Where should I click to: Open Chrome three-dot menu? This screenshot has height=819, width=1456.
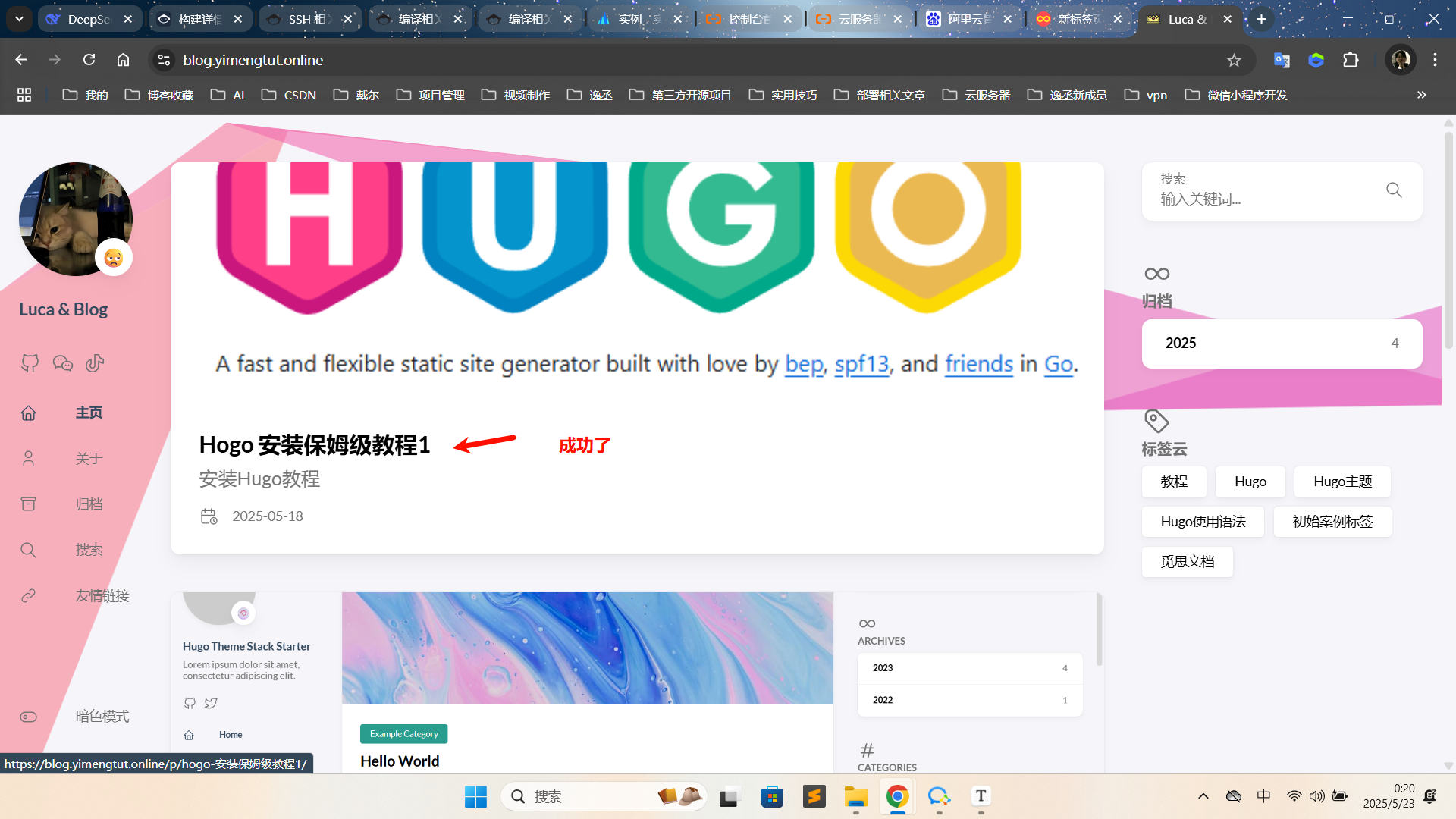(x=1435, y=60)
